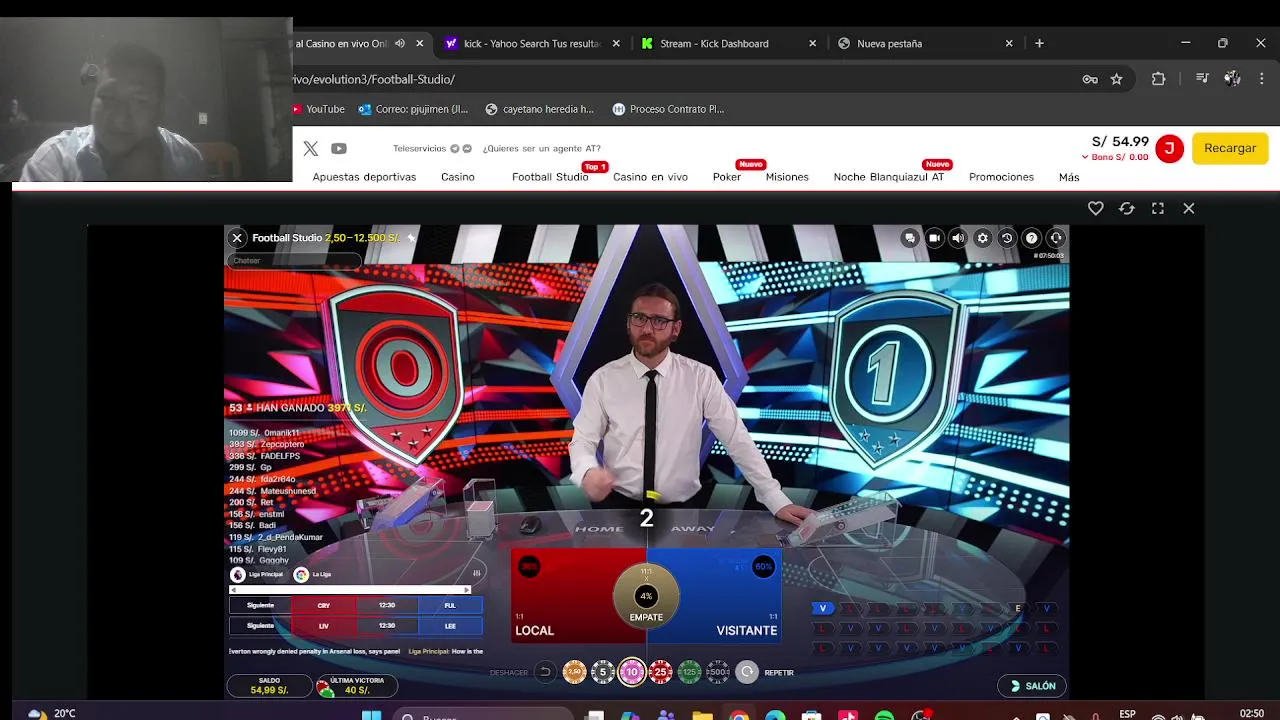Expand the Bono S/ 0.00 dropdown
This screenshot has width=1280, height=720.
point(1115,157)
